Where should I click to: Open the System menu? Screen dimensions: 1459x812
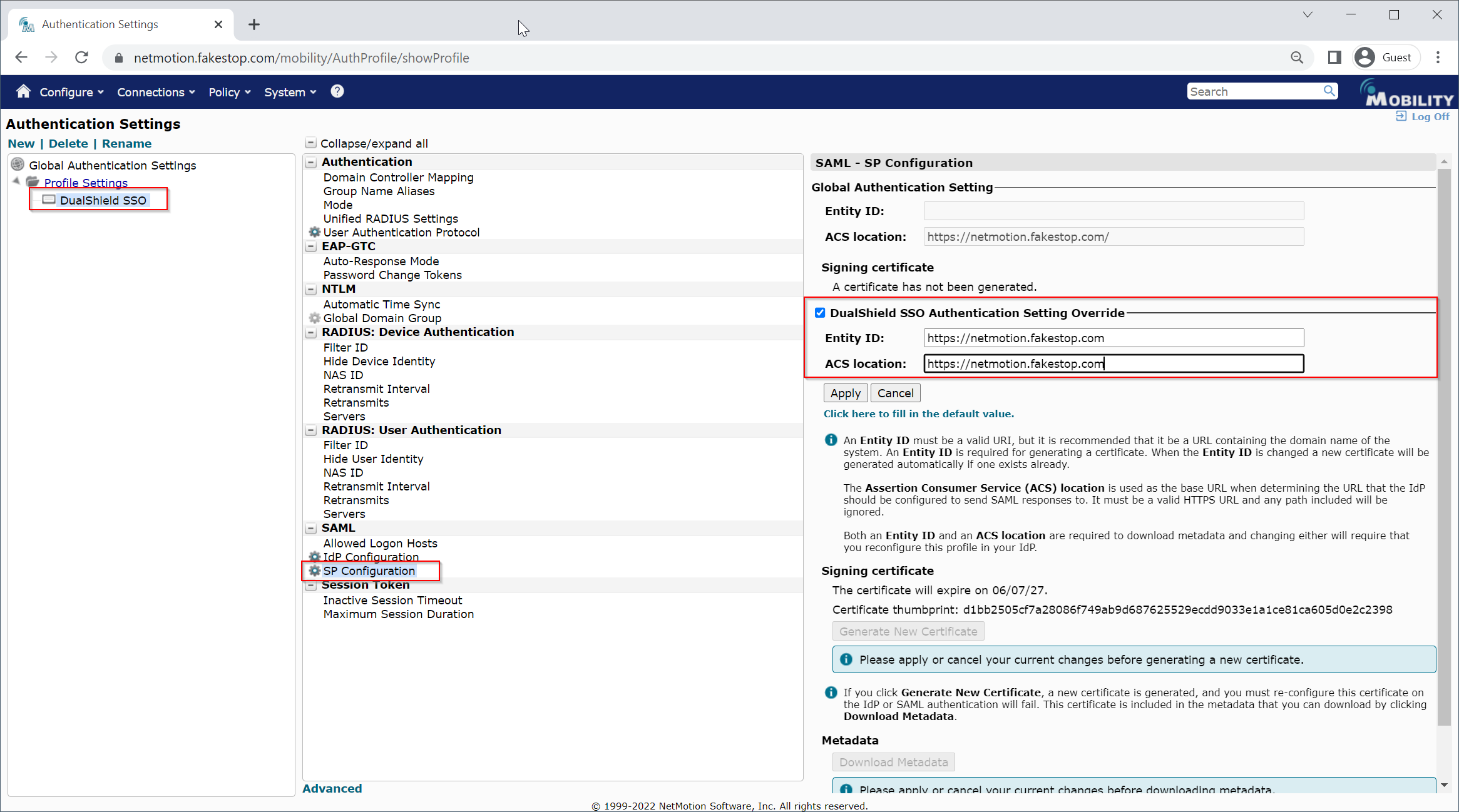tap(290, 92)
